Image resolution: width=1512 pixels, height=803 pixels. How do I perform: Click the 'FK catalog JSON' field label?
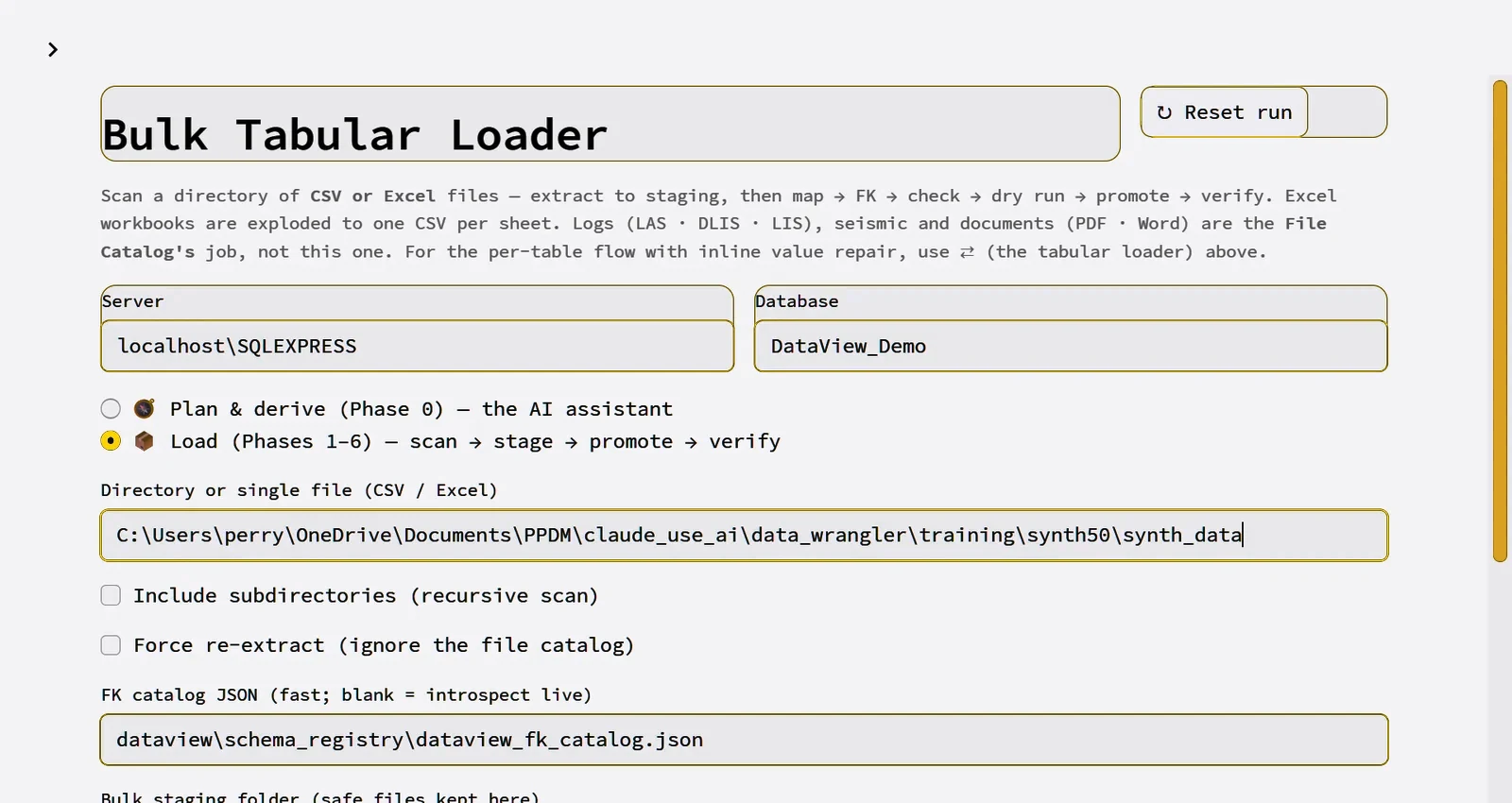[346, 695]
